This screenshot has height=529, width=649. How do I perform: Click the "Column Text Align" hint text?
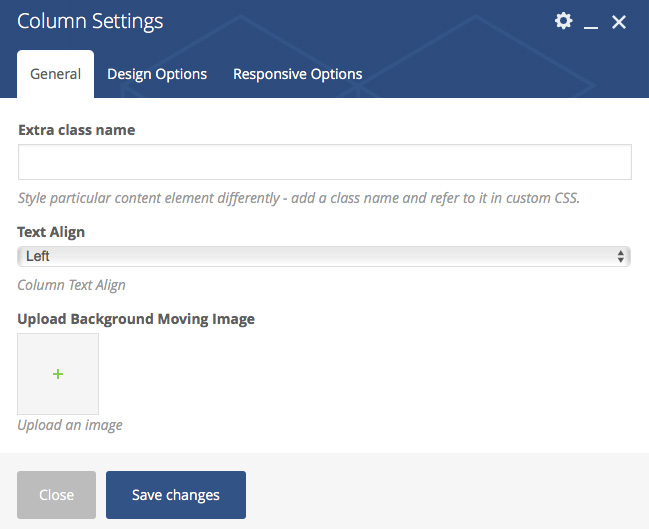coord(71,285)
